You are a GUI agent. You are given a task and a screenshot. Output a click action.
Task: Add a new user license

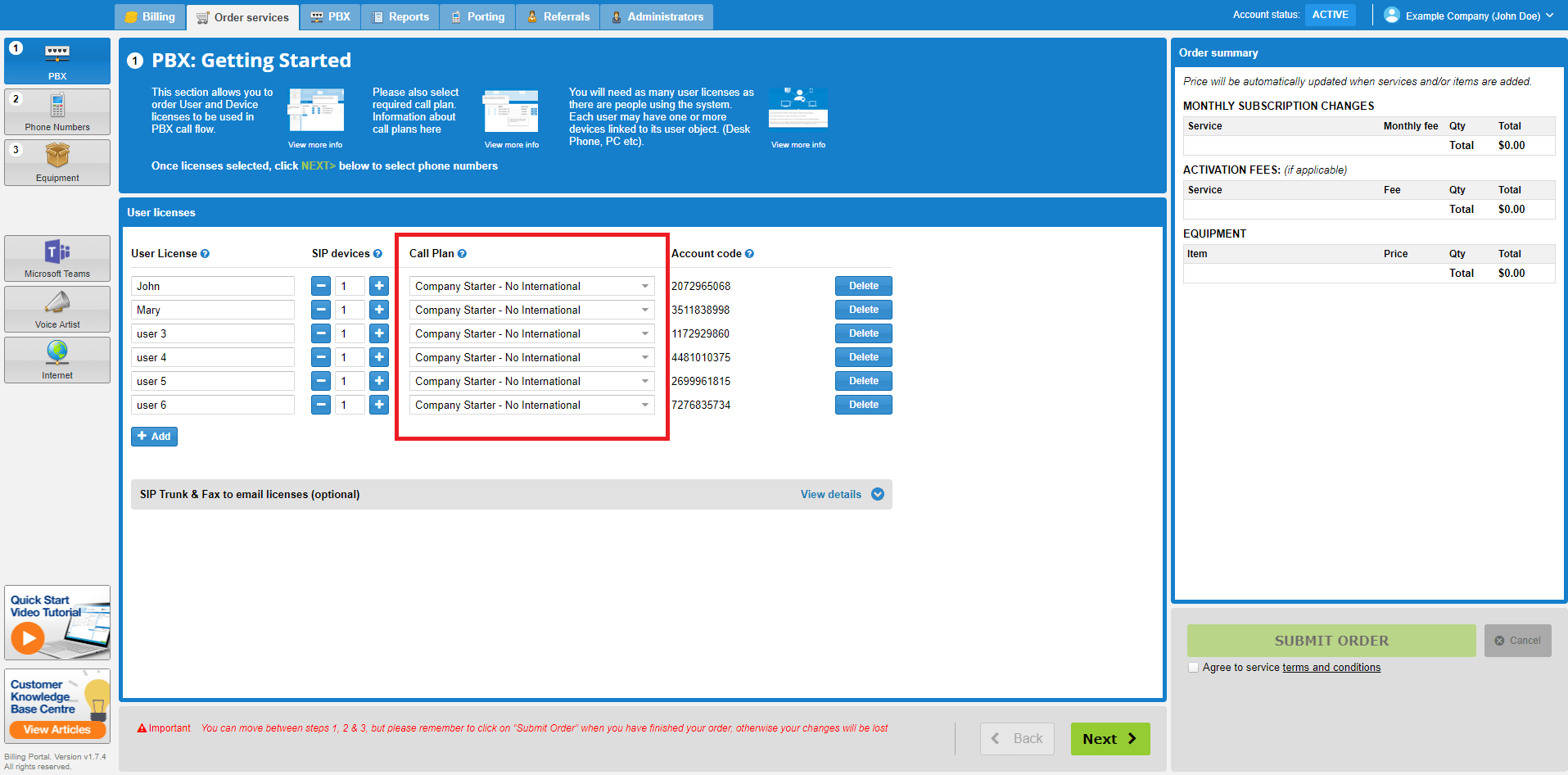[x=154, y=437]
